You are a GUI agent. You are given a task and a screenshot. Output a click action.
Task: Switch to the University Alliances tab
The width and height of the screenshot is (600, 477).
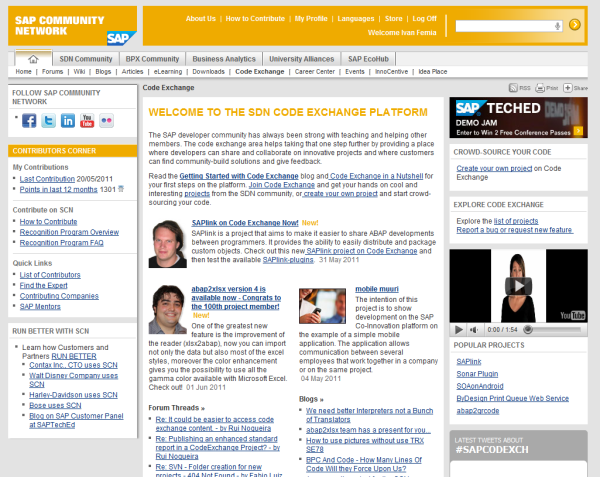[302, 59]
